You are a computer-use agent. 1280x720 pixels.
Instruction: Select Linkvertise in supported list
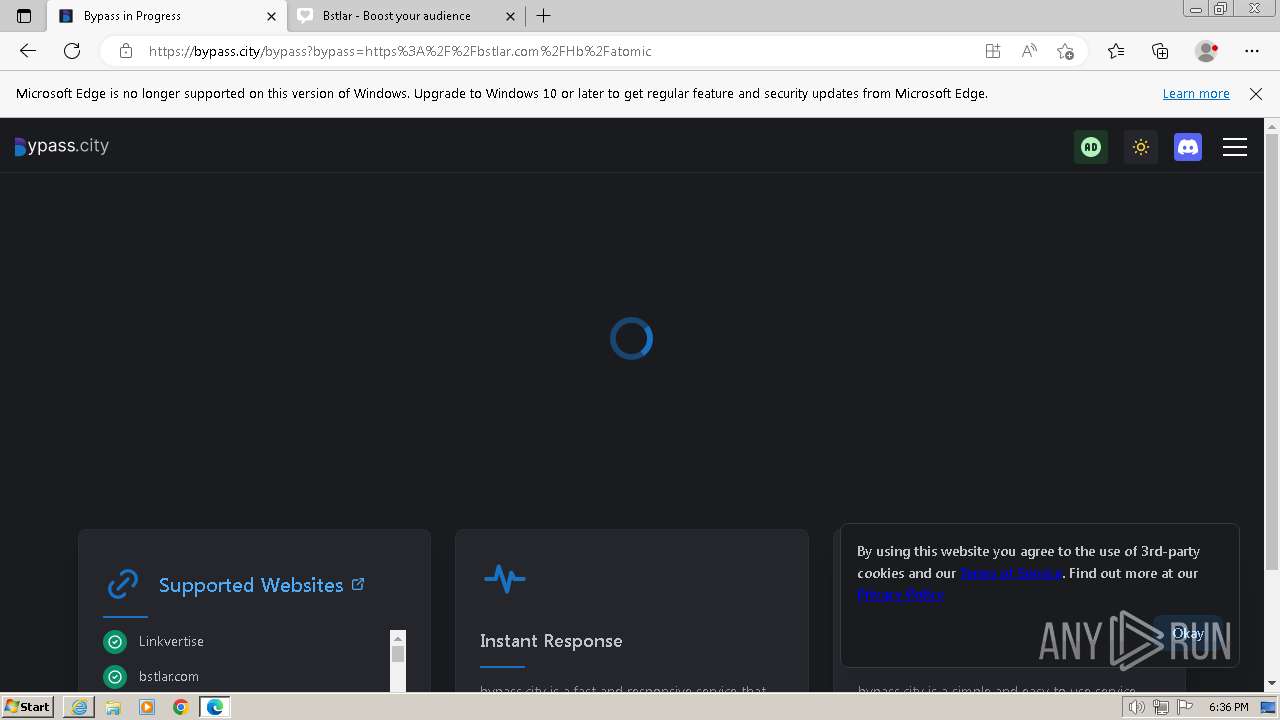click(x=171, y=641)
